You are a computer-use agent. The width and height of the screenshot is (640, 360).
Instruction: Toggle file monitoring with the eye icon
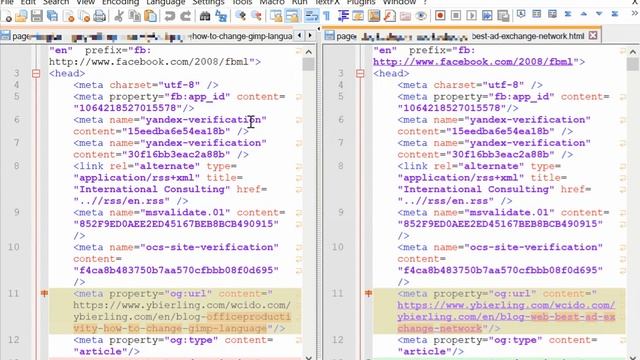tap(421, 16)
